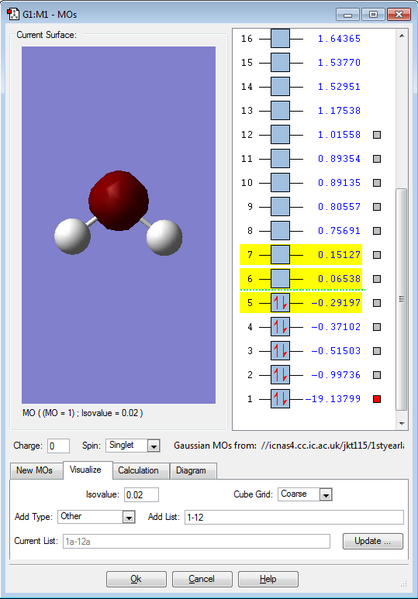Click the empty LUMO+1 box of orbital 7

pos(280,255)
